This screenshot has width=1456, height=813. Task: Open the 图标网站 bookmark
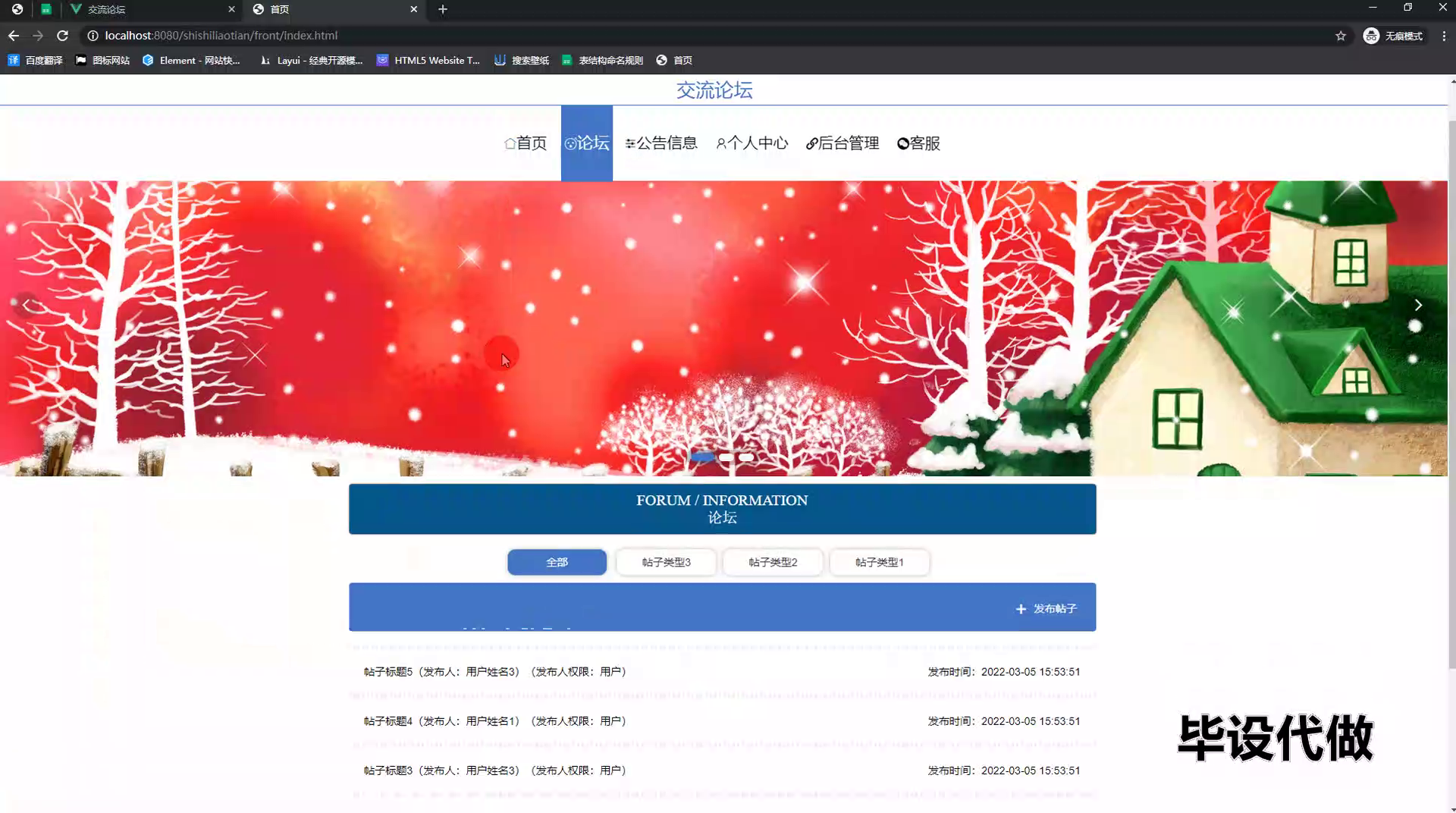tap(102, 60)
